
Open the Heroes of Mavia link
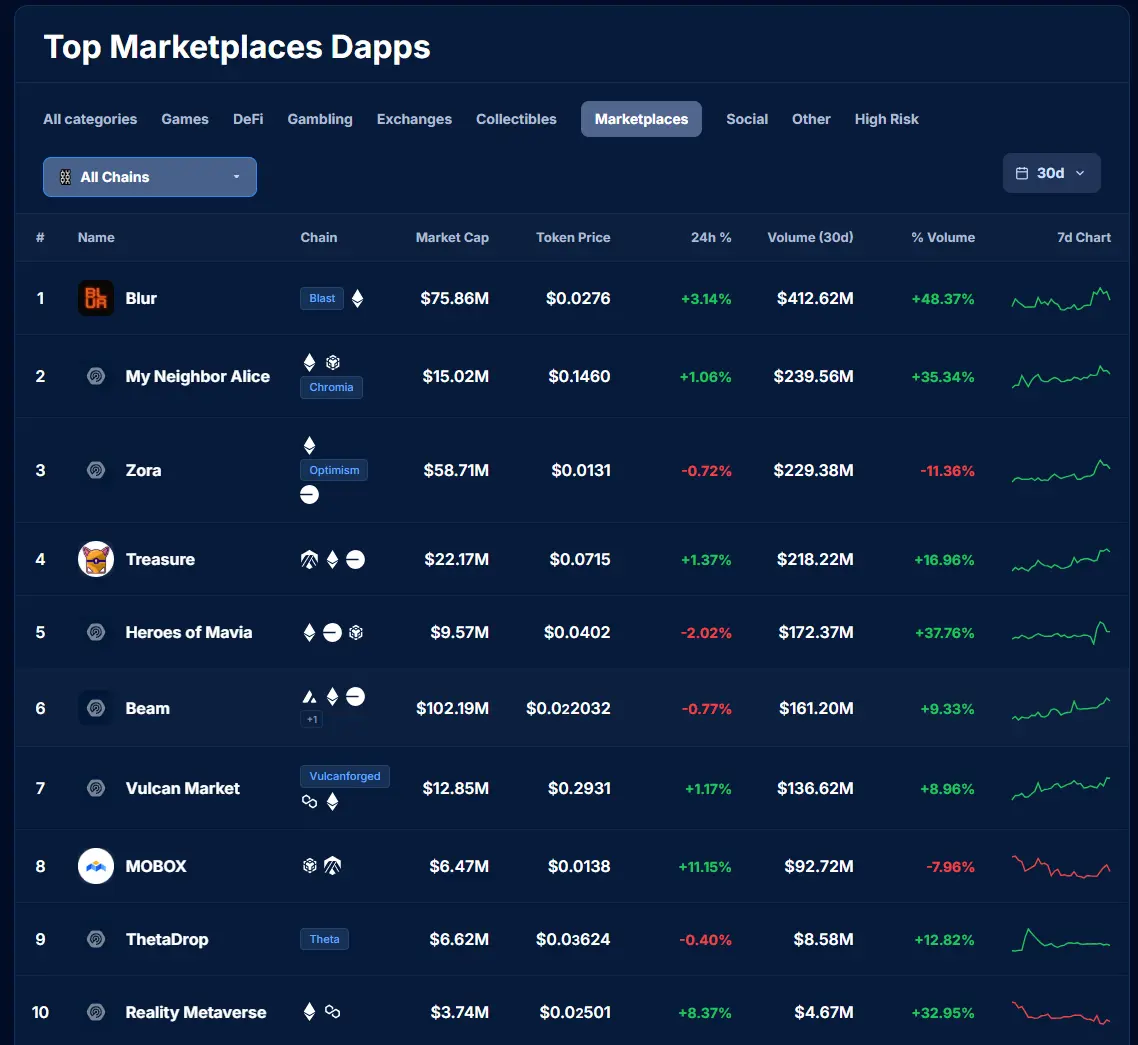pyautogui.click(x=189, y=632)
